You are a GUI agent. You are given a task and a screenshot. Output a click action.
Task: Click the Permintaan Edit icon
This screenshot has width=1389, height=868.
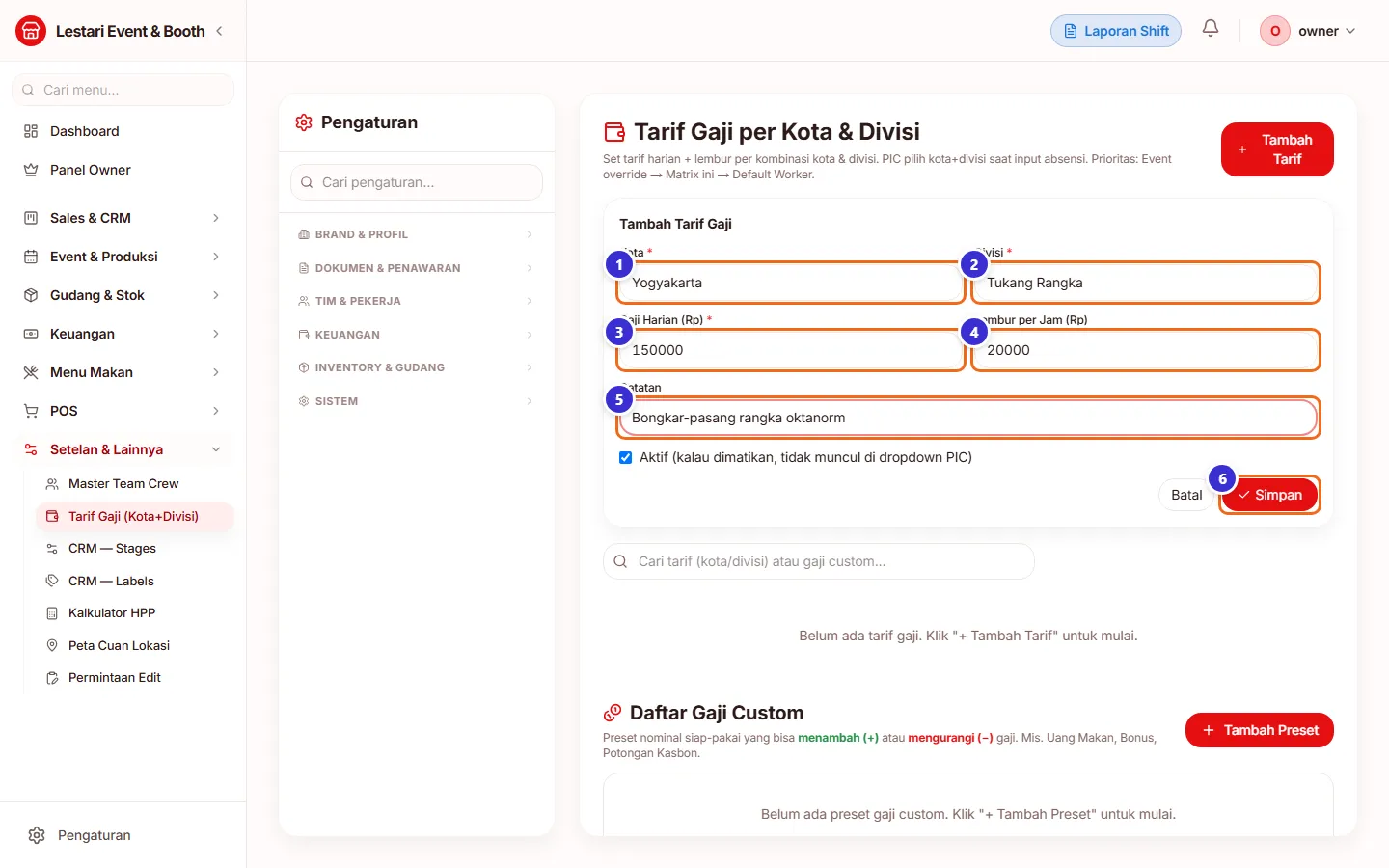[52, 678]
